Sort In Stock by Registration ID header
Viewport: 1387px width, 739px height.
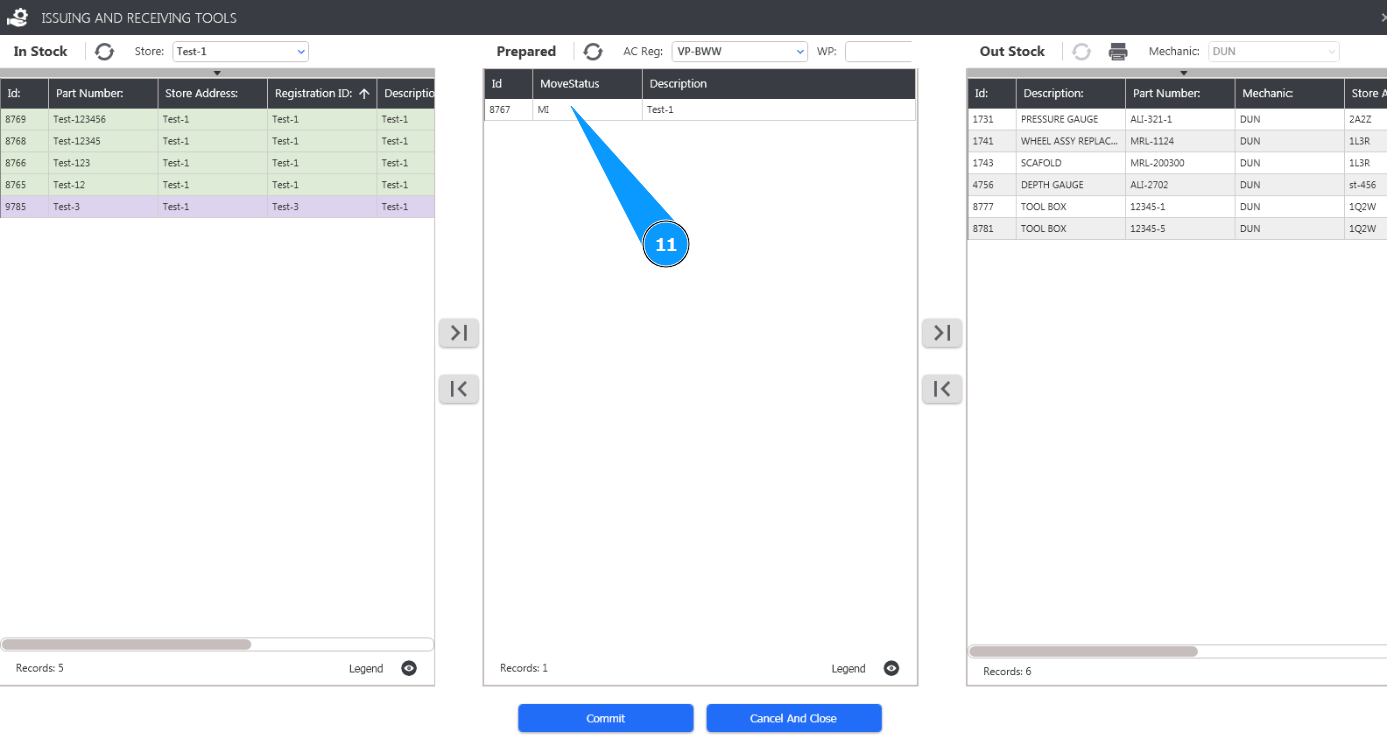322,94
